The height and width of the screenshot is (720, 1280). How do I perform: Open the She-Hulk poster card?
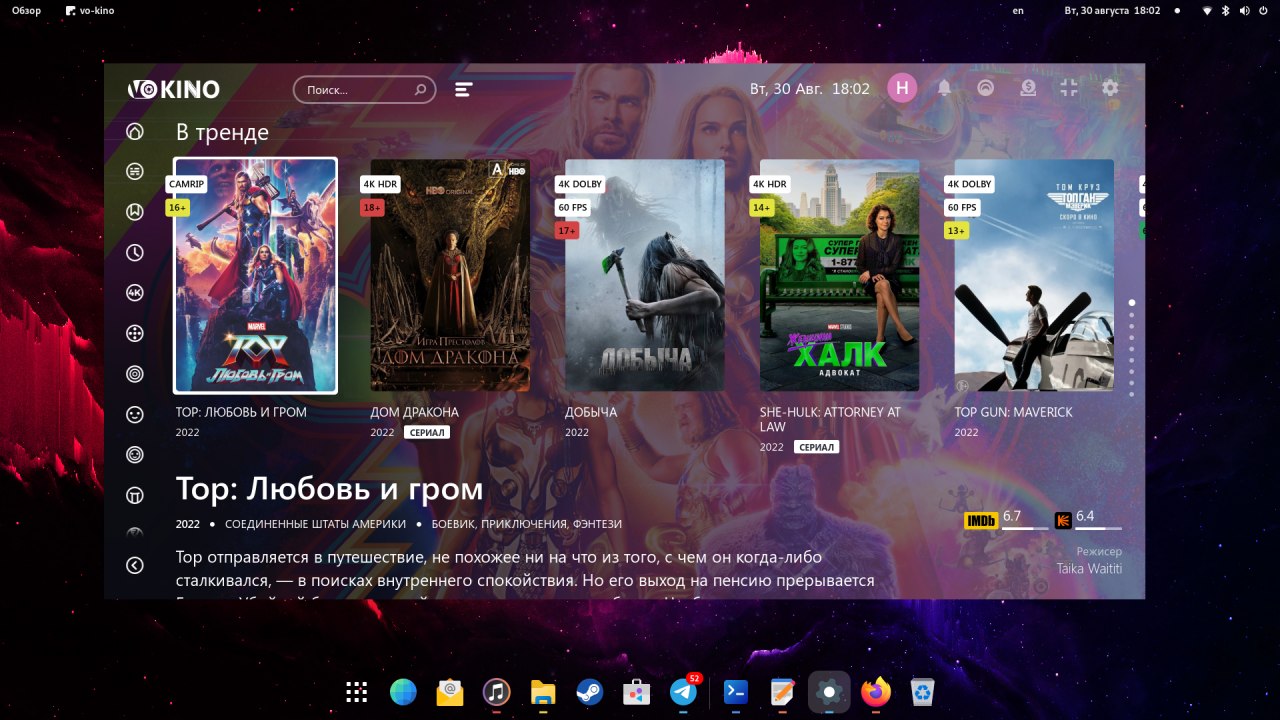click(840, 275)
